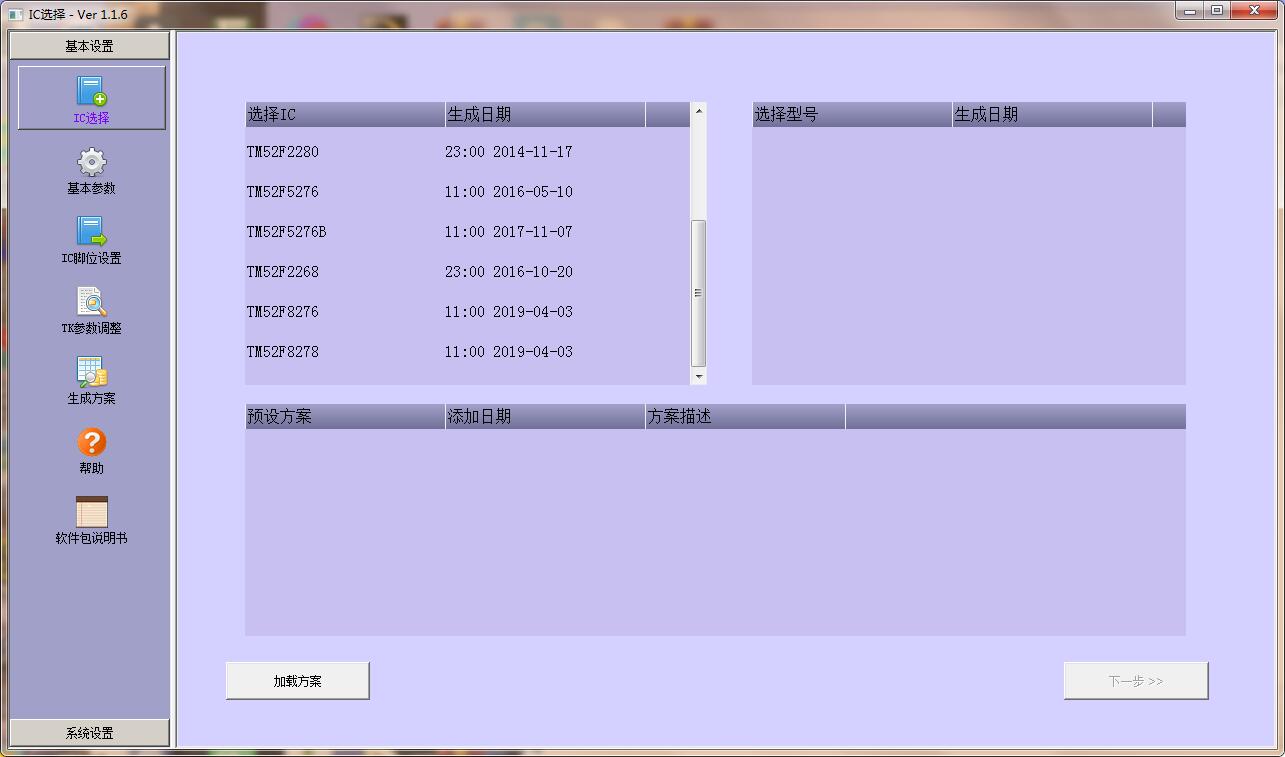This screenshot has width=1285, height=757.
Task: Click 添加日期 column header
Action: point(545,416)
